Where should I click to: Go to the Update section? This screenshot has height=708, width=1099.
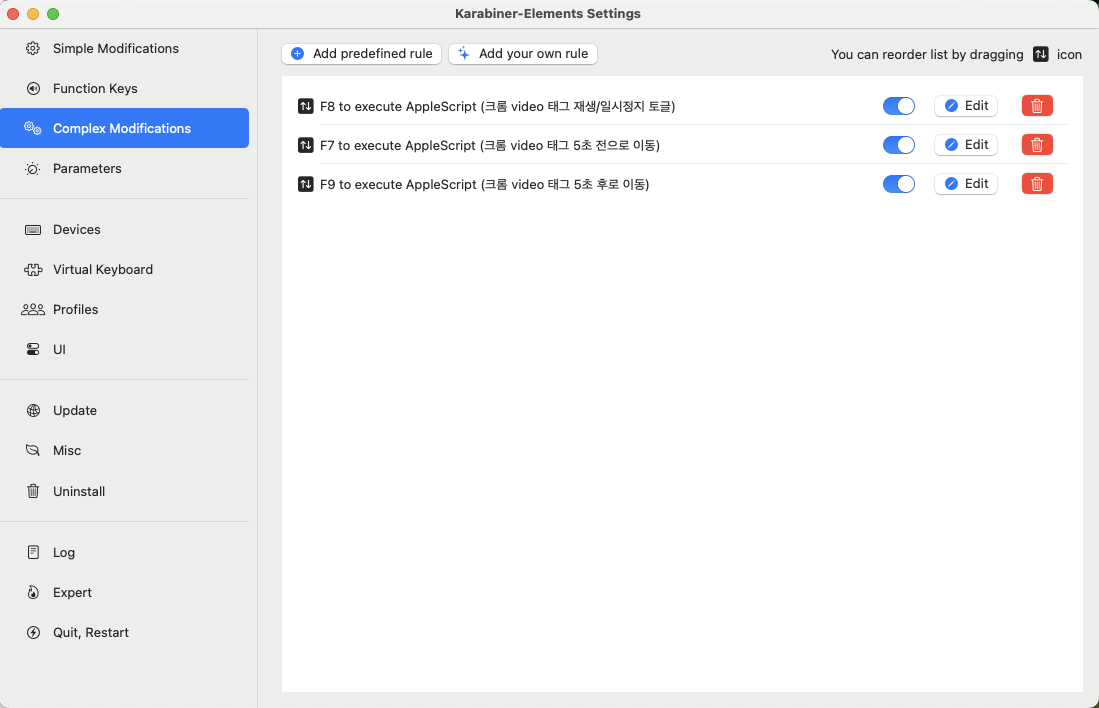[125, 410]
